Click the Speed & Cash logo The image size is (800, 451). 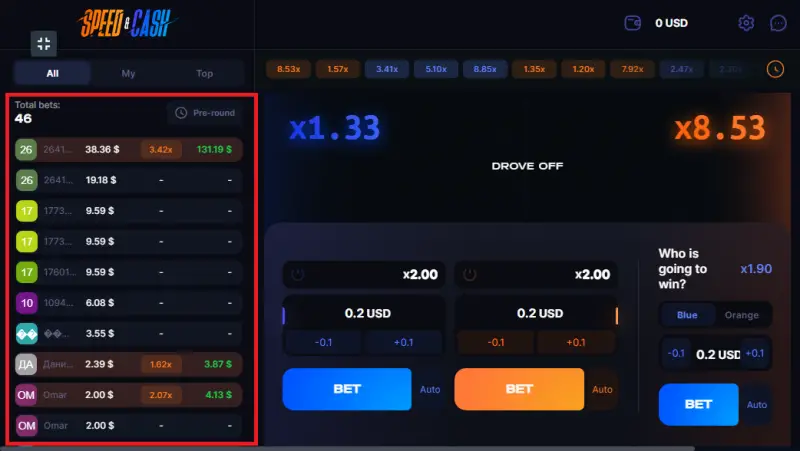point(125,23)
